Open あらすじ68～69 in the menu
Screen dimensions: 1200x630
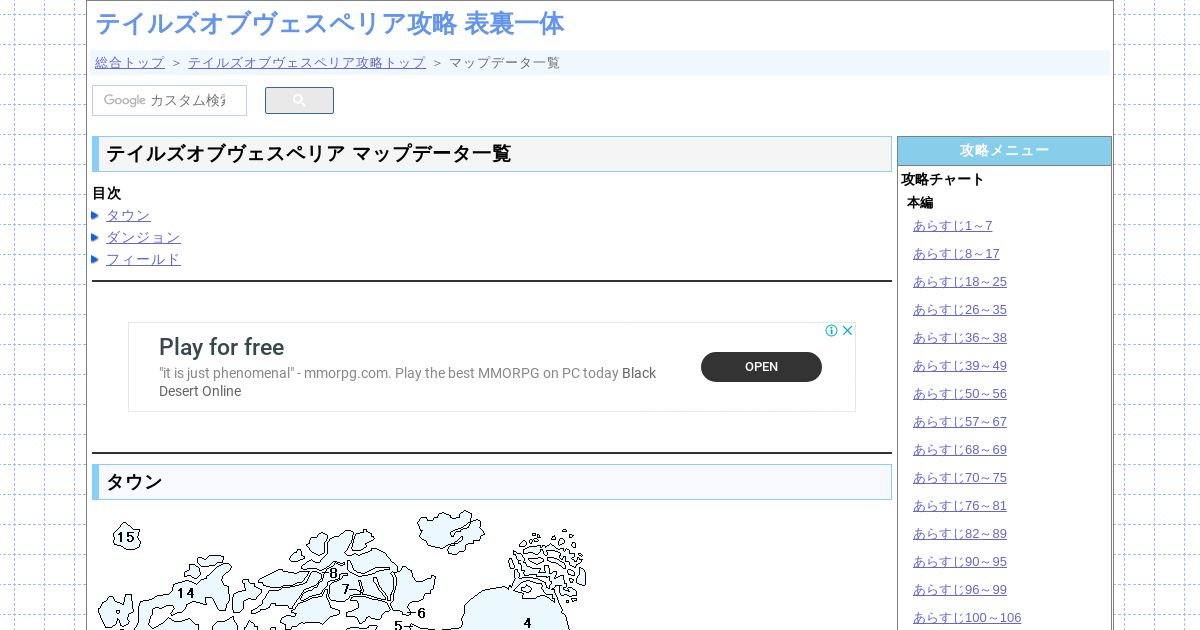click(x=960, y=450)
